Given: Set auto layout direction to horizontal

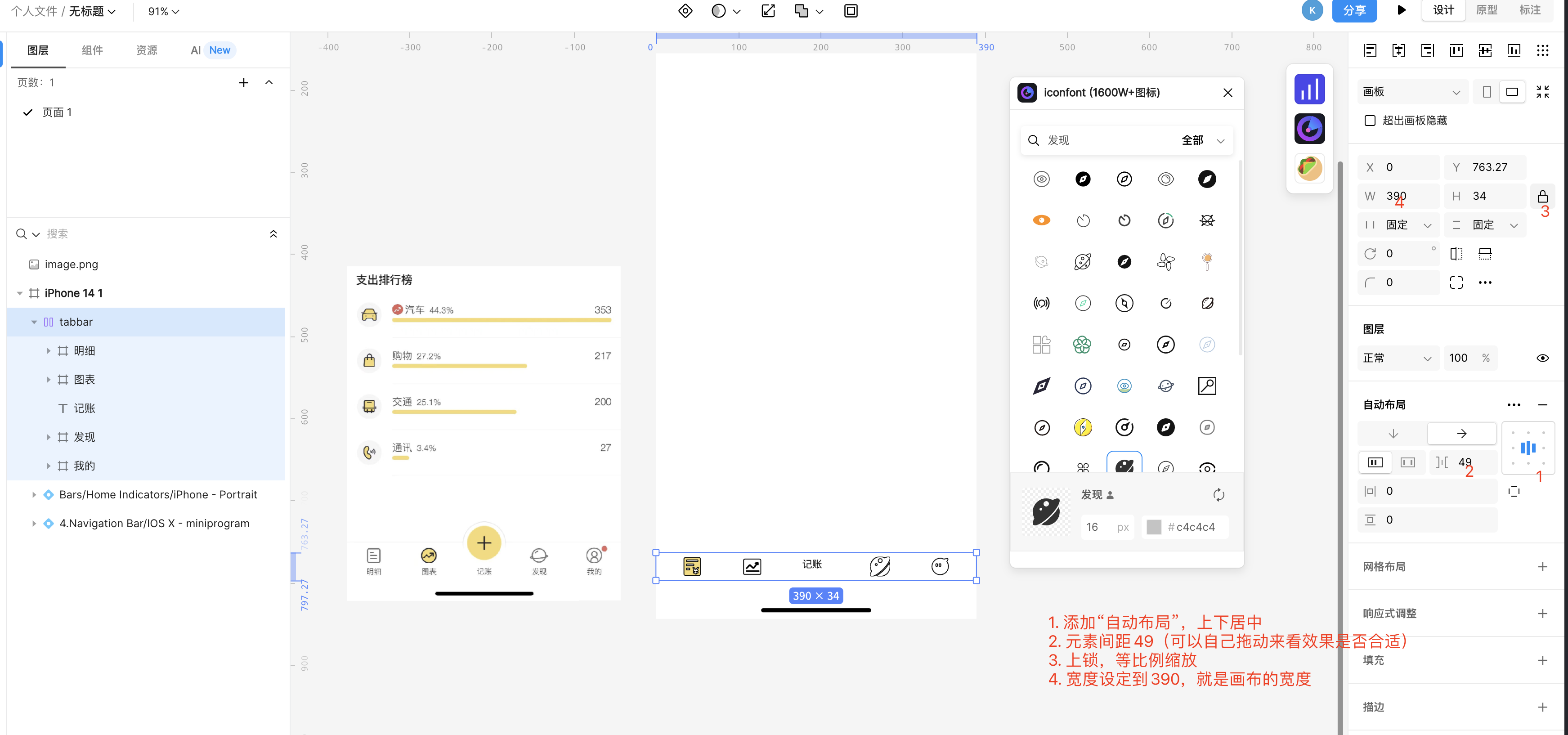Looking at the screenshot, I should click(1461, 434).
